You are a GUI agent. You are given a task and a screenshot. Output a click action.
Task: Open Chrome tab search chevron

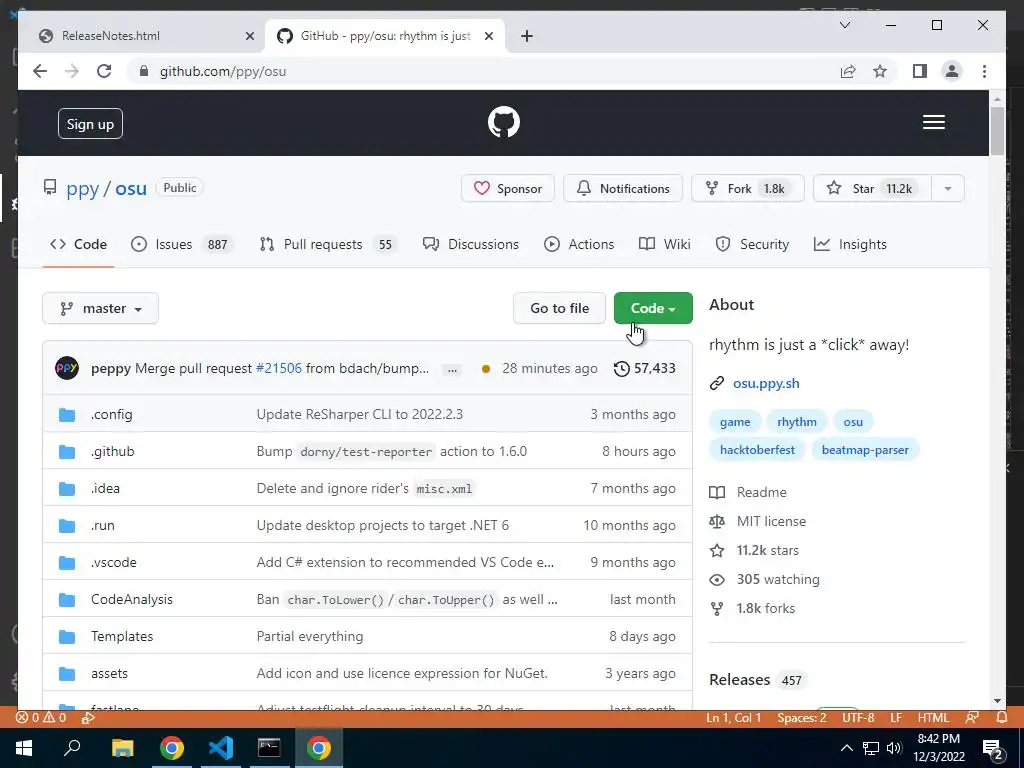(844, 25)
